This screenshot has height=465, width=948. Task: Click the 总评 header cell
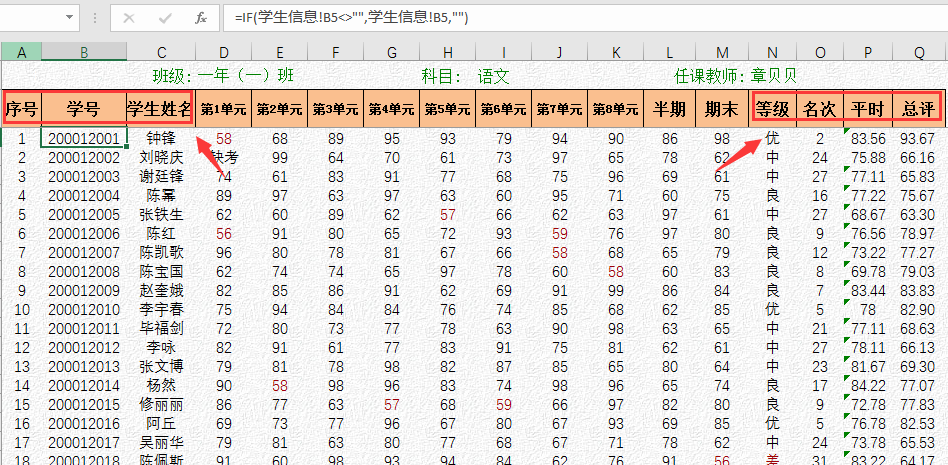click(x=918, y=109)
